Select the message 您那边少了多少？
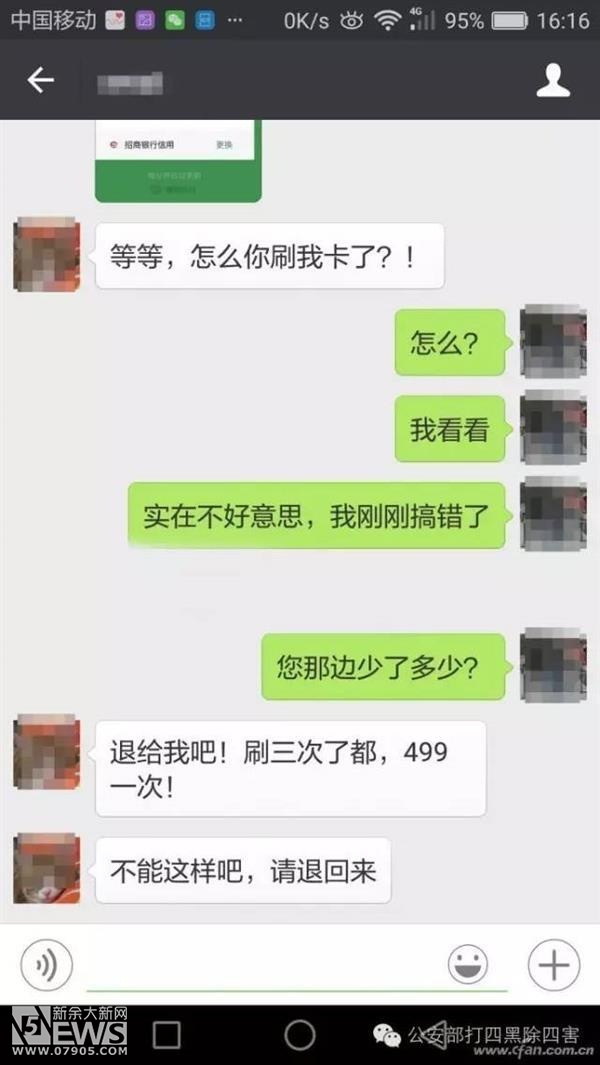Image resolution: width=600 pixels, height=1065 pixels. pyautogui.click(x=384, y=667)
